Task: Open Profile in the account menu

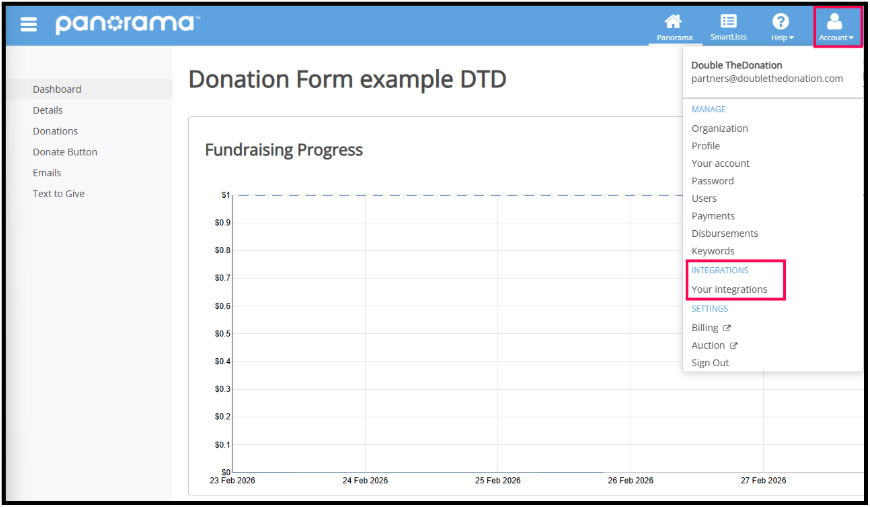Action: click(x=705, y=146)
